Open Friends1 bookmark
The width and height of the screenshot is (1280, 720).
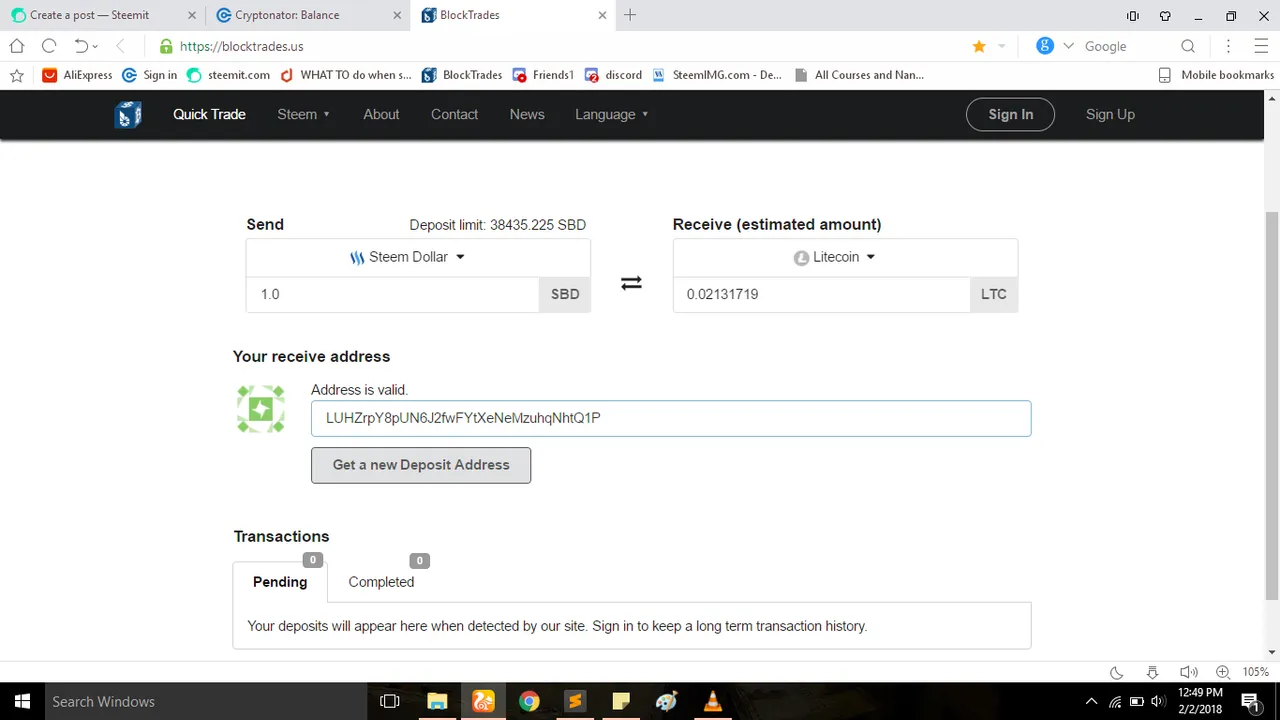pyautogui.click(x=543, y=75)
